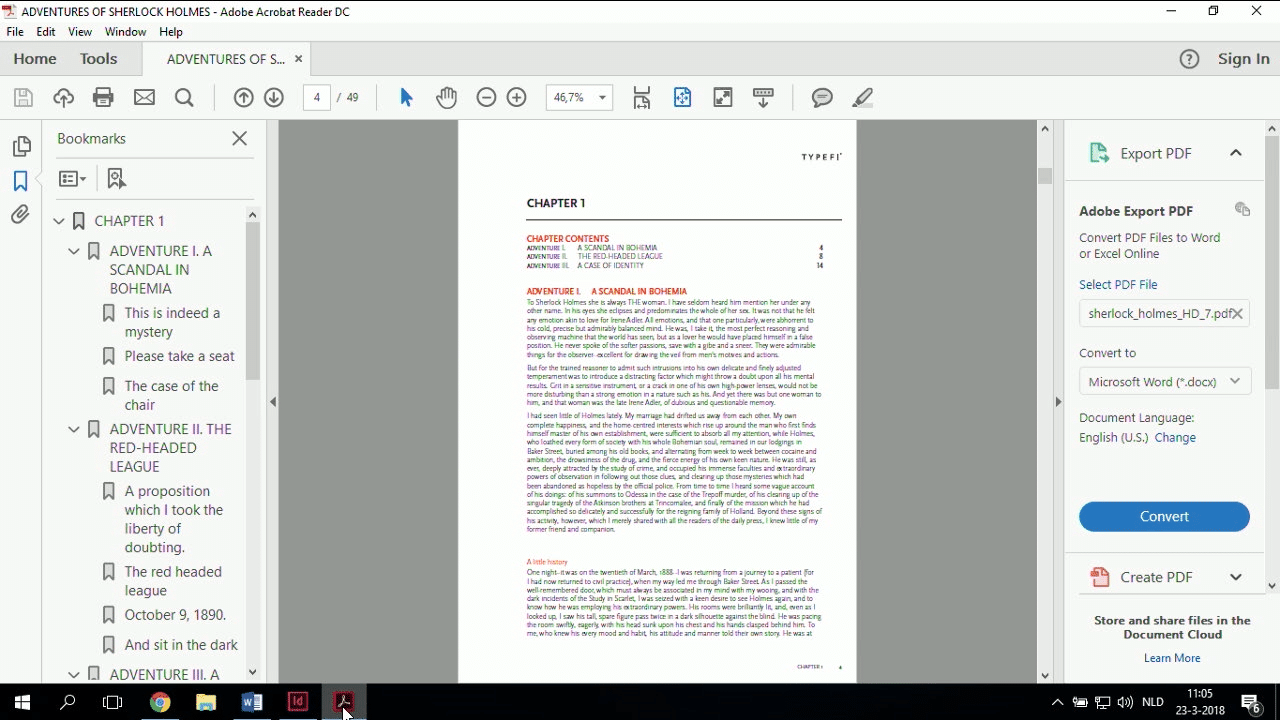1280x720 pixels.
Task: Switch to the Tools tab
Action: (99, 59)
